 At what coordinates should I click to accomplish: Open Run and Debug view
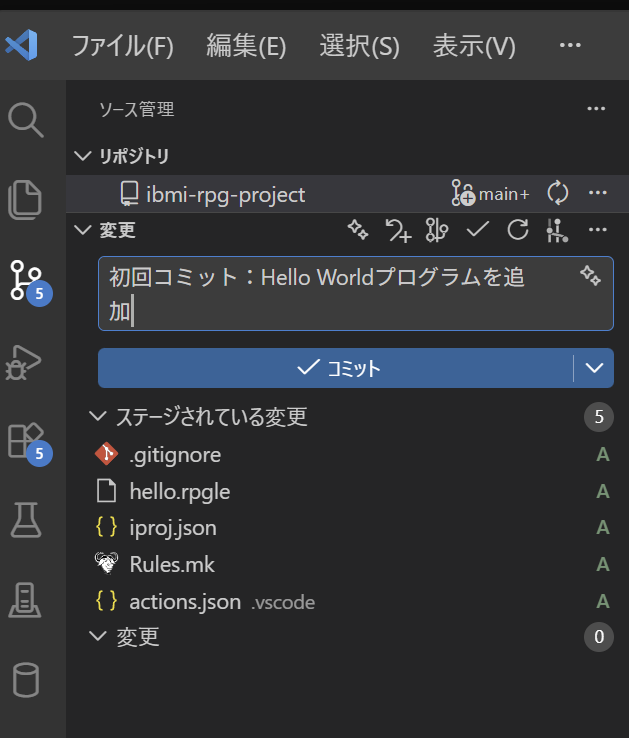pos(26,360)
